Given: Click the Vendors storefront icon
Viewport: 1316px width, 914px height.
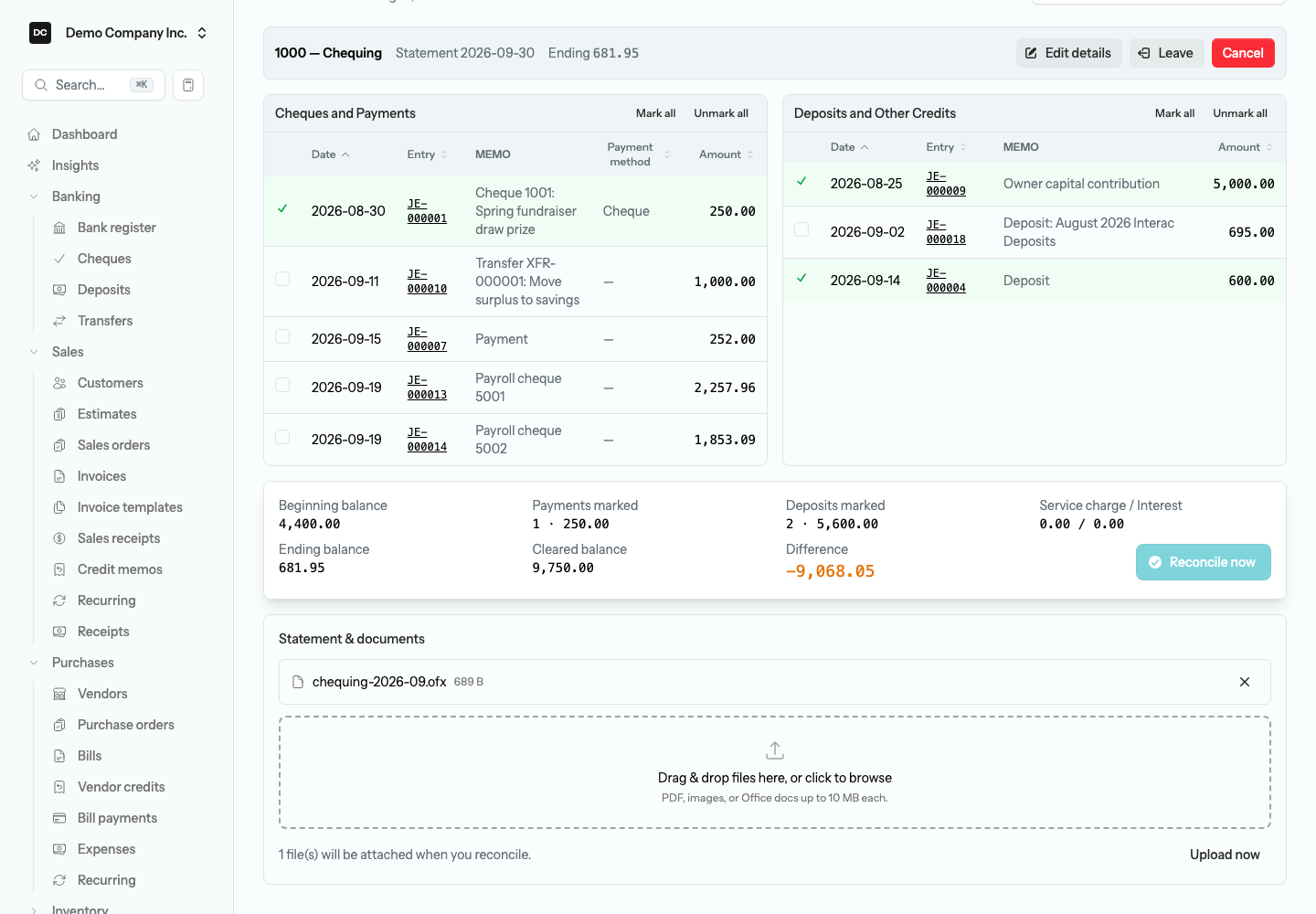Looking at the screenshot, I should coord(59,694).
